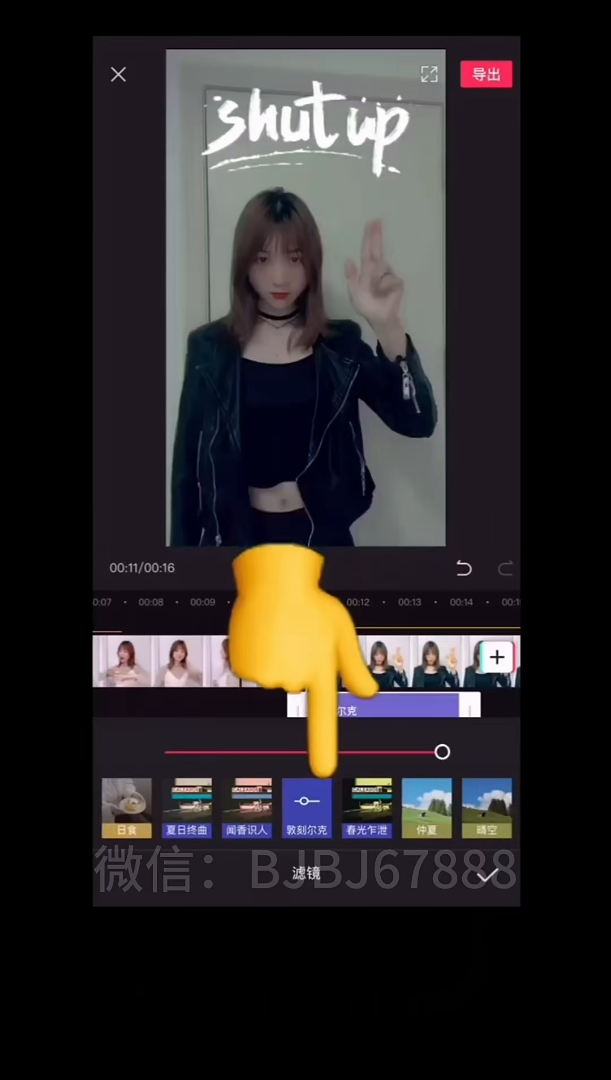Open fullscreen preview with the expand icon
Screen dimensions: 611x1080
[x=429, y=74]
